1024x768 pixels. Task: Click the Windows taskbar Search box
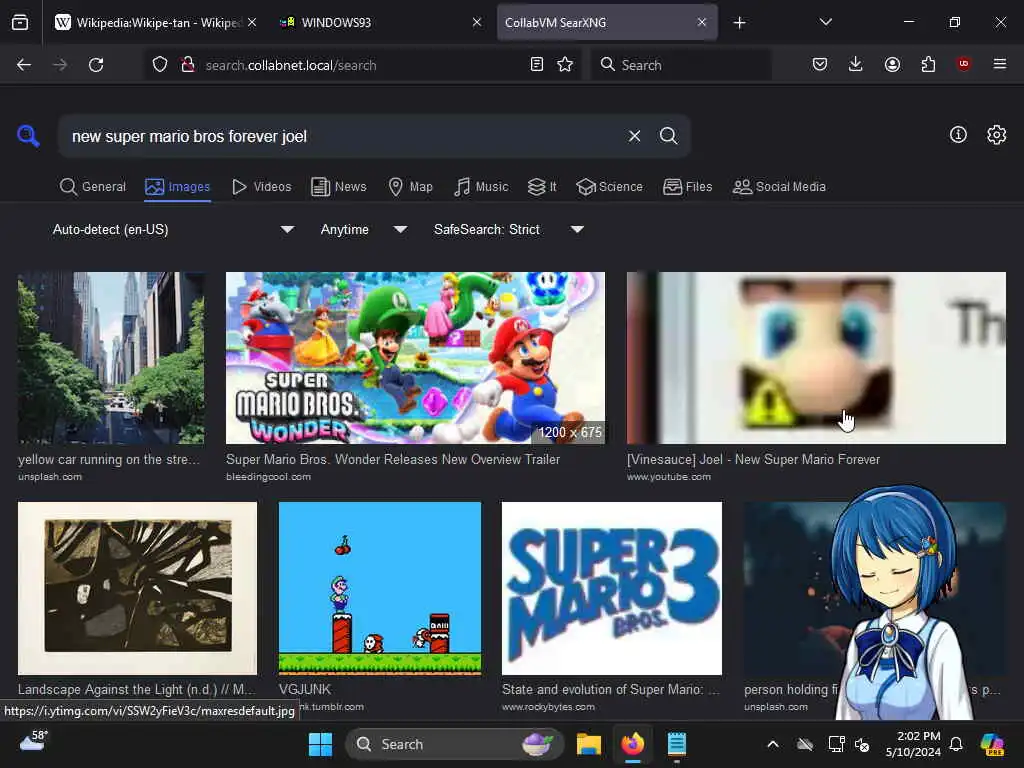pos(454,744)
